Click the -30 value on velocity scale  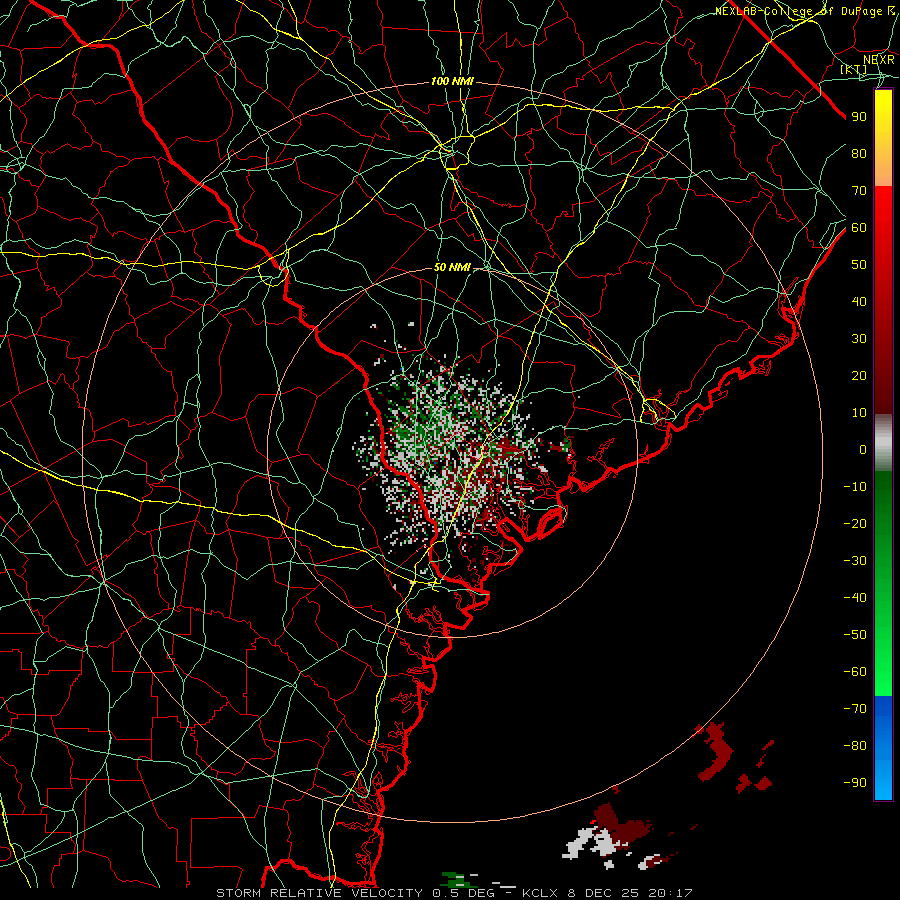855,561
